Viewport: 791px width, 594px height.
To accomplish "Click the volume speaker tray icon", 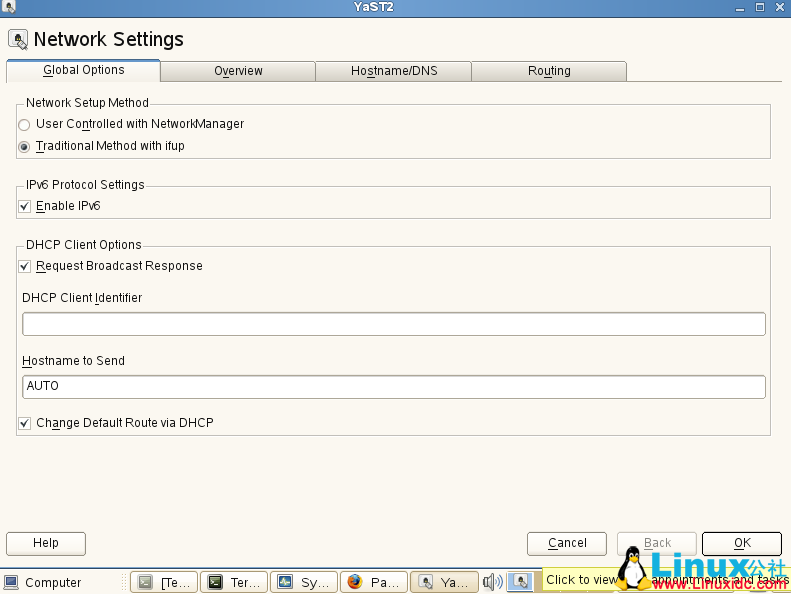I will 492,582.
